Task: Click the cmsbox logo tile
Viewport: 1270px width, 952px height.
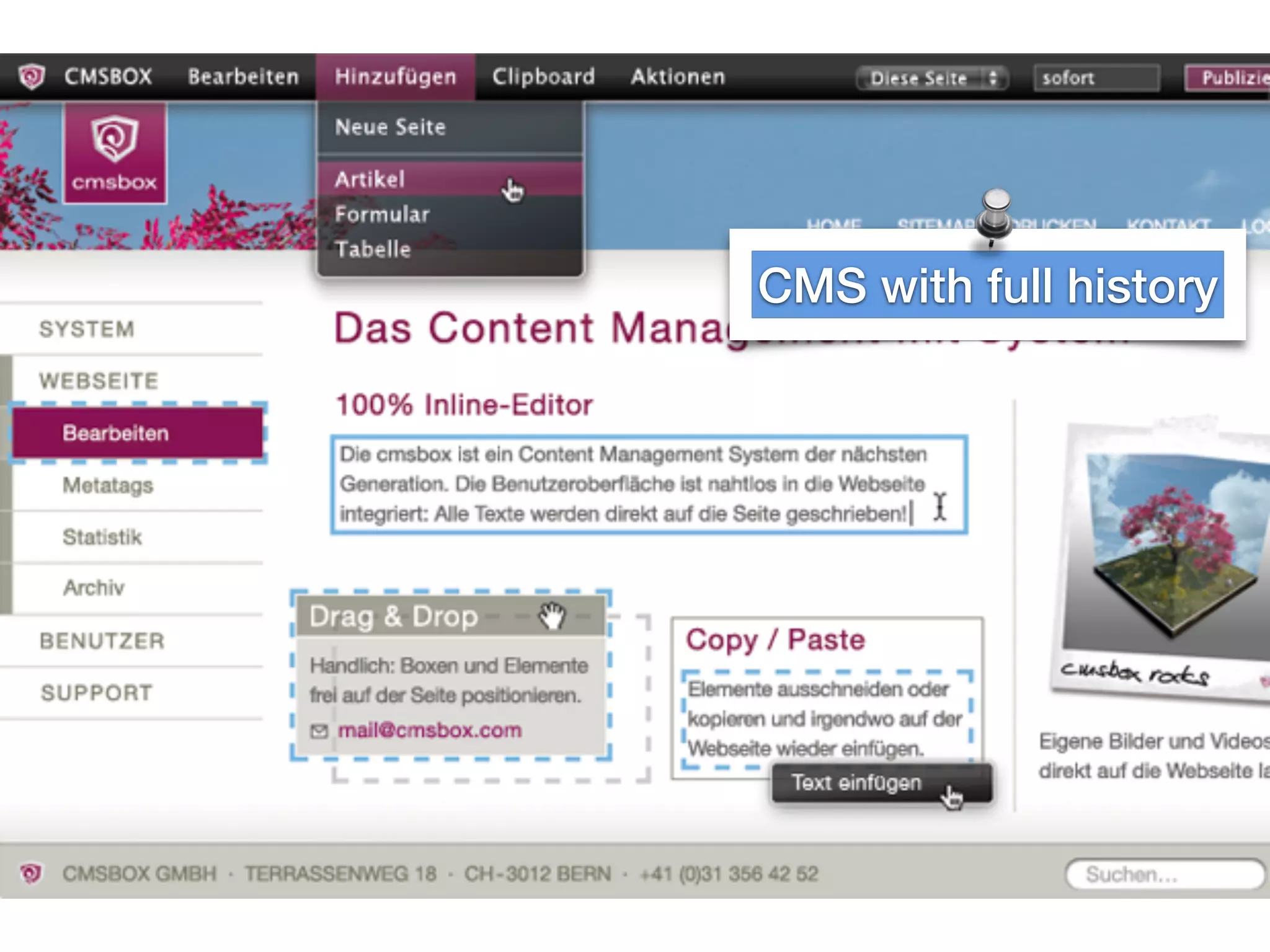Action: (115, 153)
